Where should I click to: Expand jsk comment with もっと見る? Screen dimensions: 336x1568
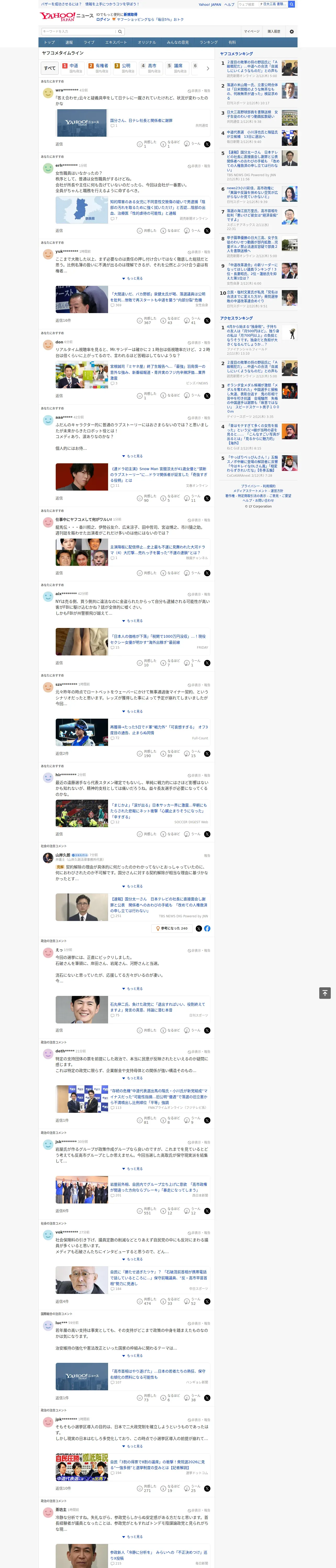click(132, 1169)
